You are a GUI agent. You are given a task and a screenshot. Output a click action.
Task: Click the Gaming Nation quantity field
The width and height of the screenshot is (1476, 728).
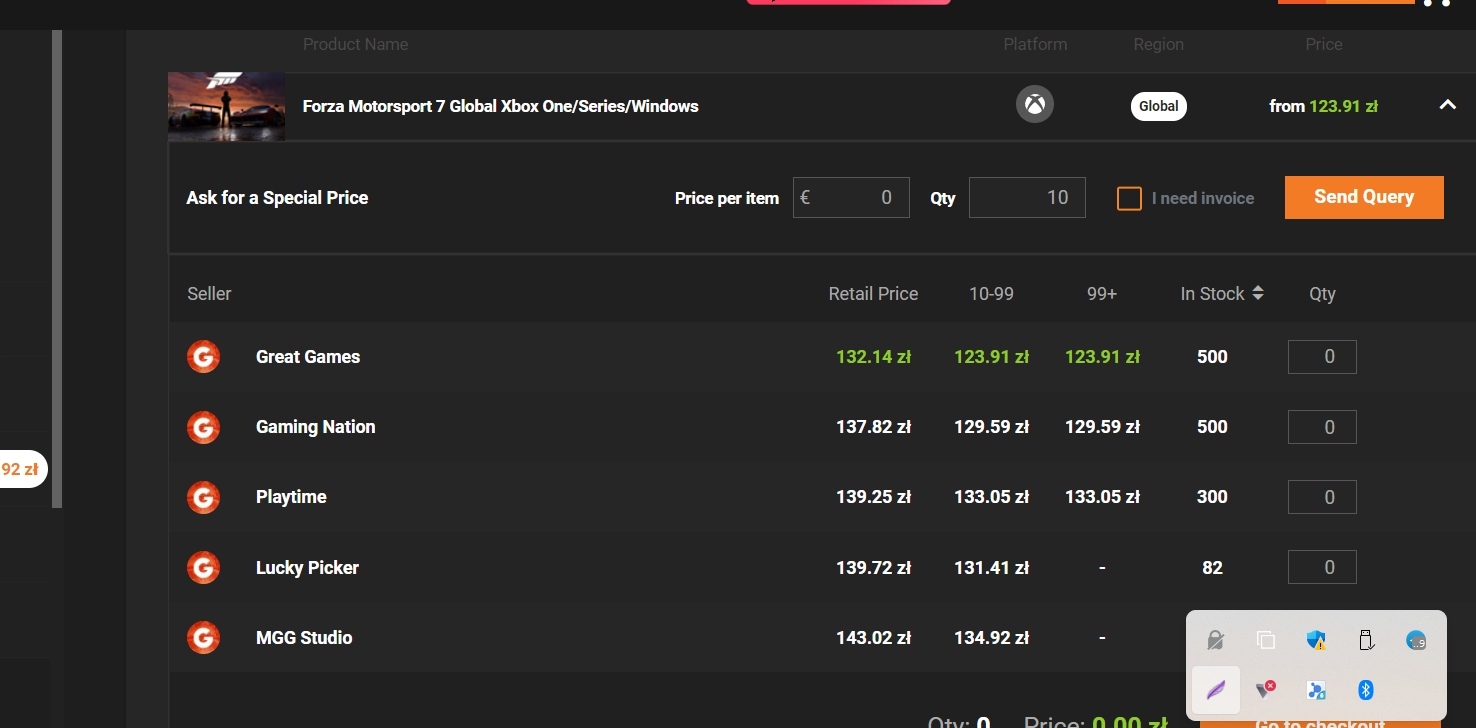click(1322, 427)
